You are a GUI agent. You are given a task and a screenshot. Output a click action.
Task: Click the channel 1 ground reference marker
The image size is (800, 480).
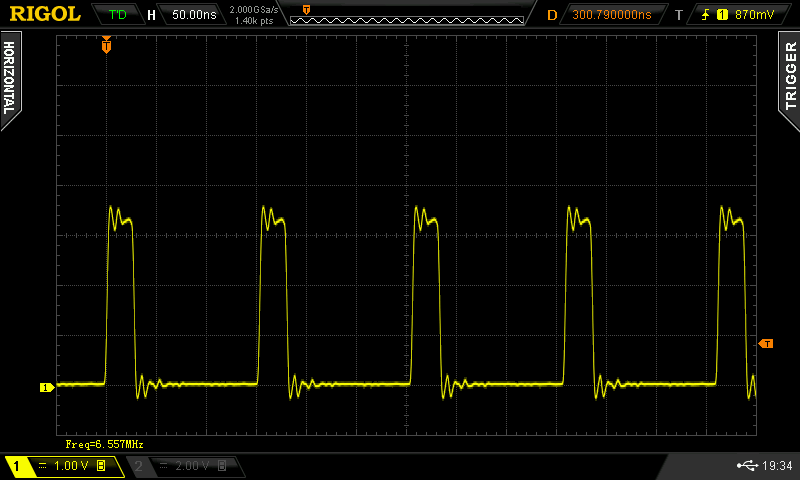point(45,387)
